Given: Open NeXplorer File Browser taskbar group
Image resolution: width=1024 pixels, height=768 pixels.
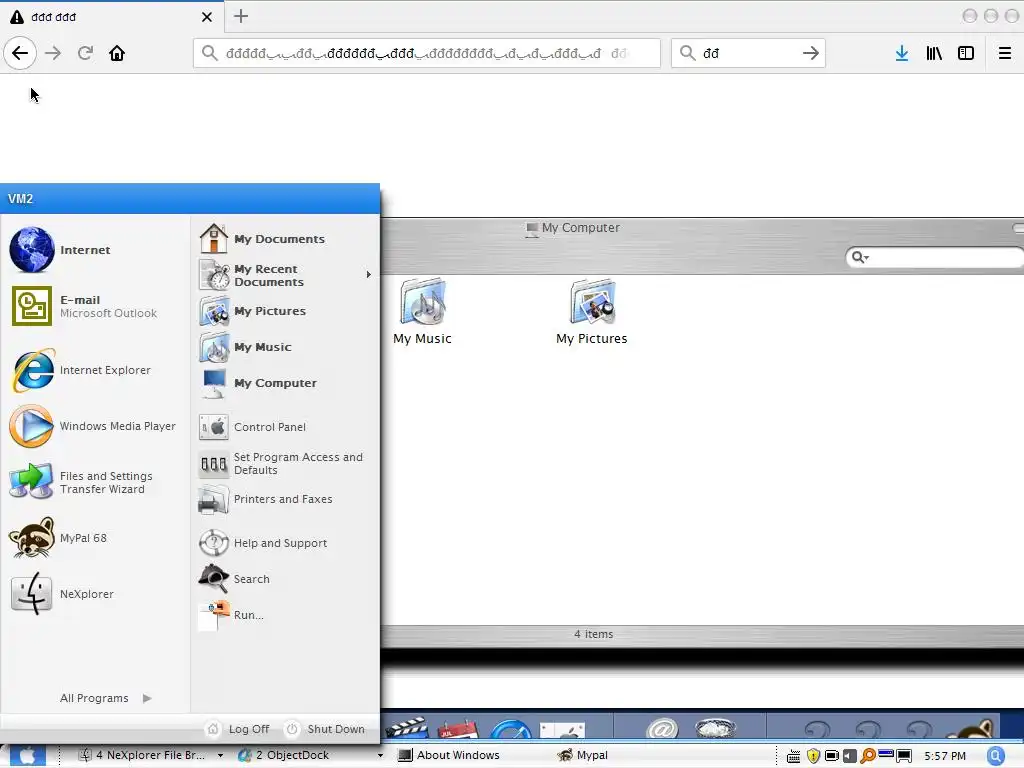Looking at the screenshot, I should pos(144,755).
